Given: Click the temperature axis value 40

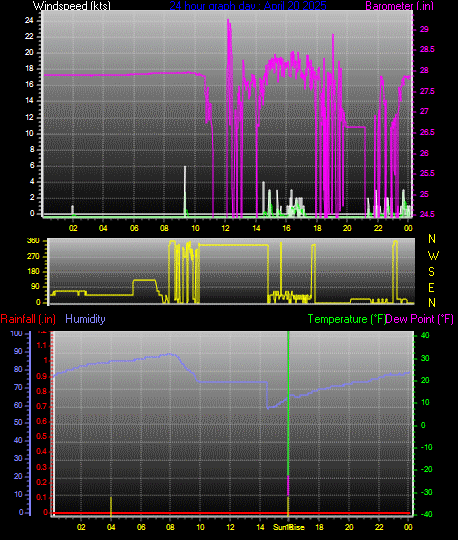Looking at the screenshot, I should click(x=425, y=335).
